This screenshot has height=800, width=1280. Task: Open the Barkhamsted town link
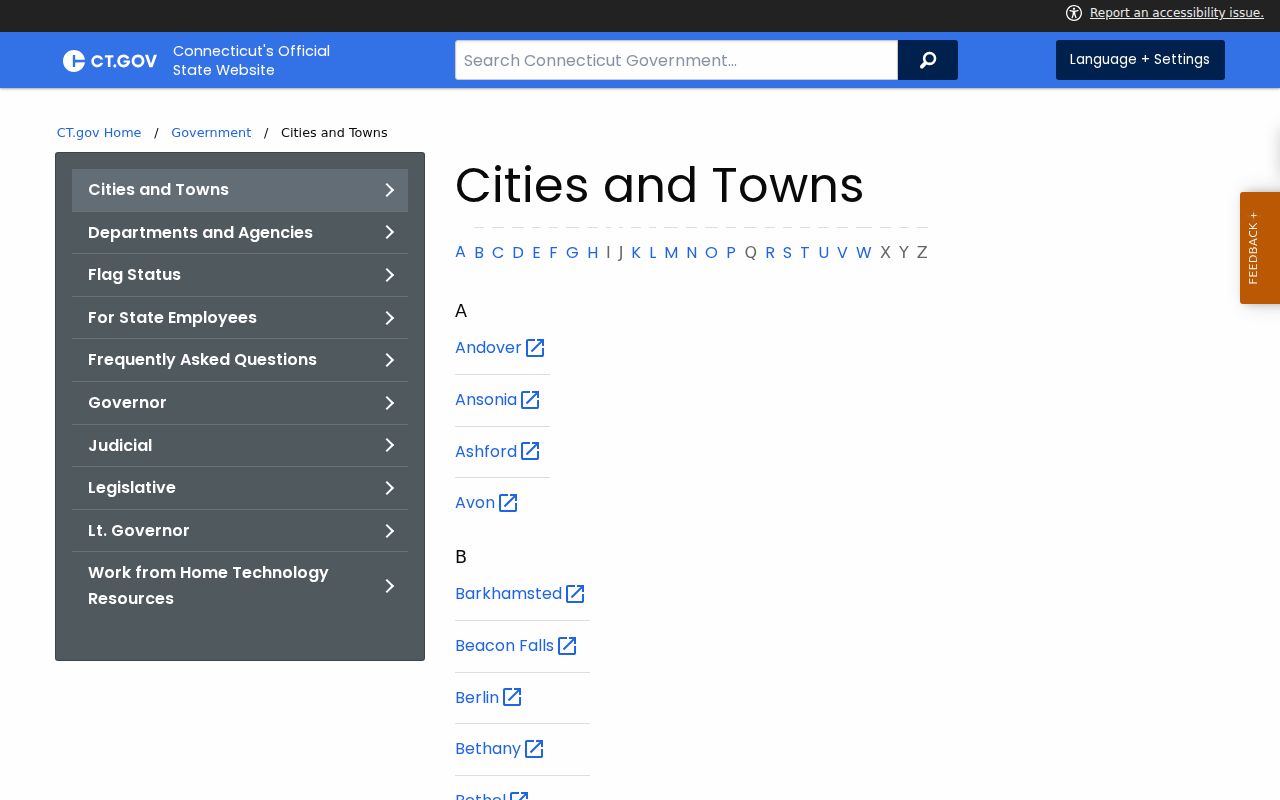[508, 594]
